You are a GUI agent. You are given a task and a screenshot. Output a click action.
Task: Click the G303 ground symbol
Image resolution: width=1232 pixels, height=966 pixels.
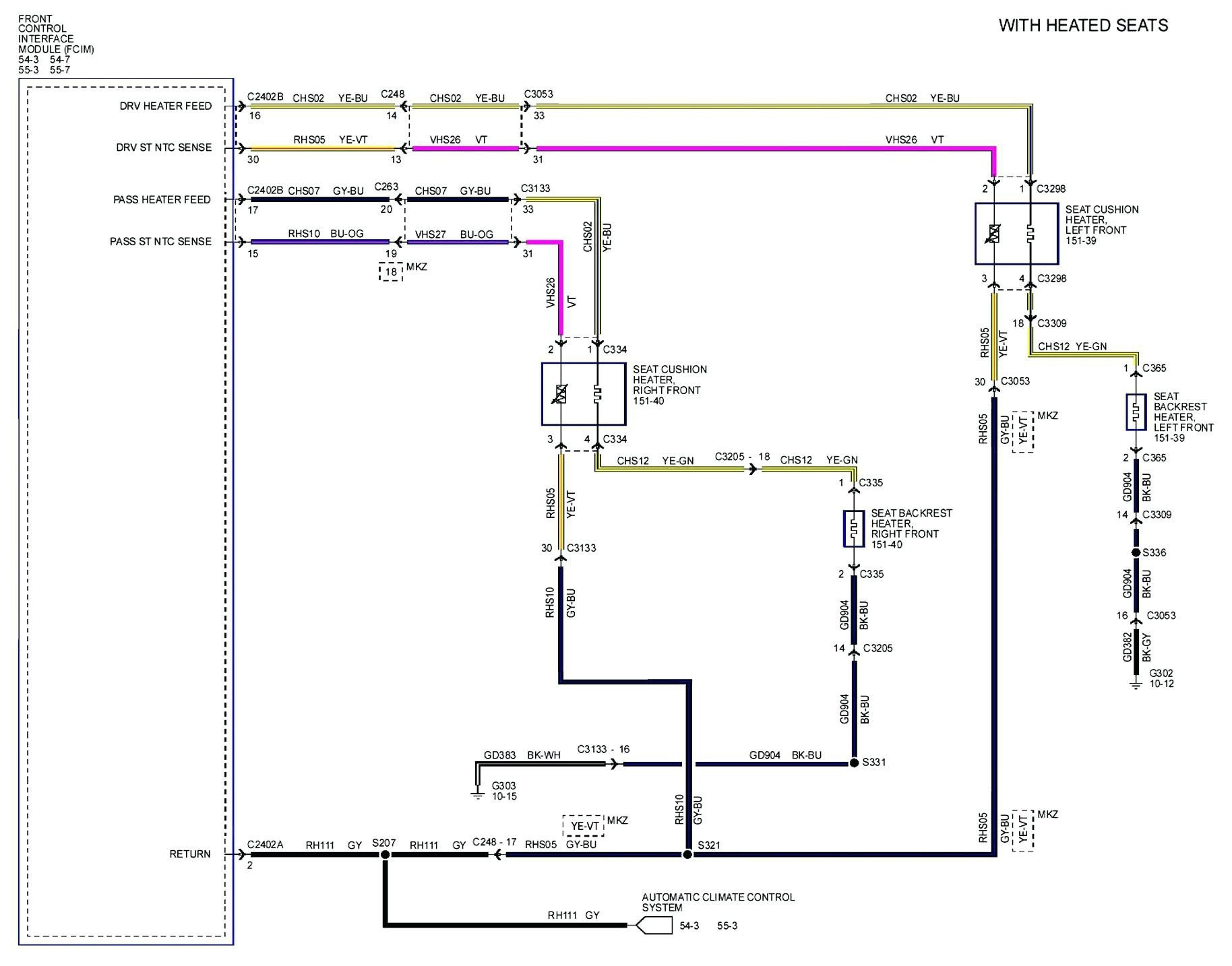click(477, 794)
